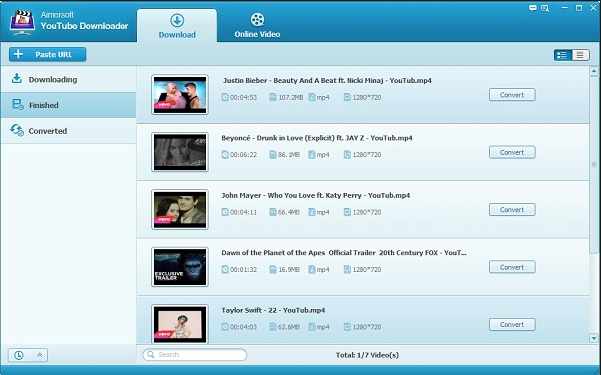Convert the Beyoncé Drunk in Love video
Viewport: 601px width, 375px height.
pyautogui.click(x=512, y=152)
